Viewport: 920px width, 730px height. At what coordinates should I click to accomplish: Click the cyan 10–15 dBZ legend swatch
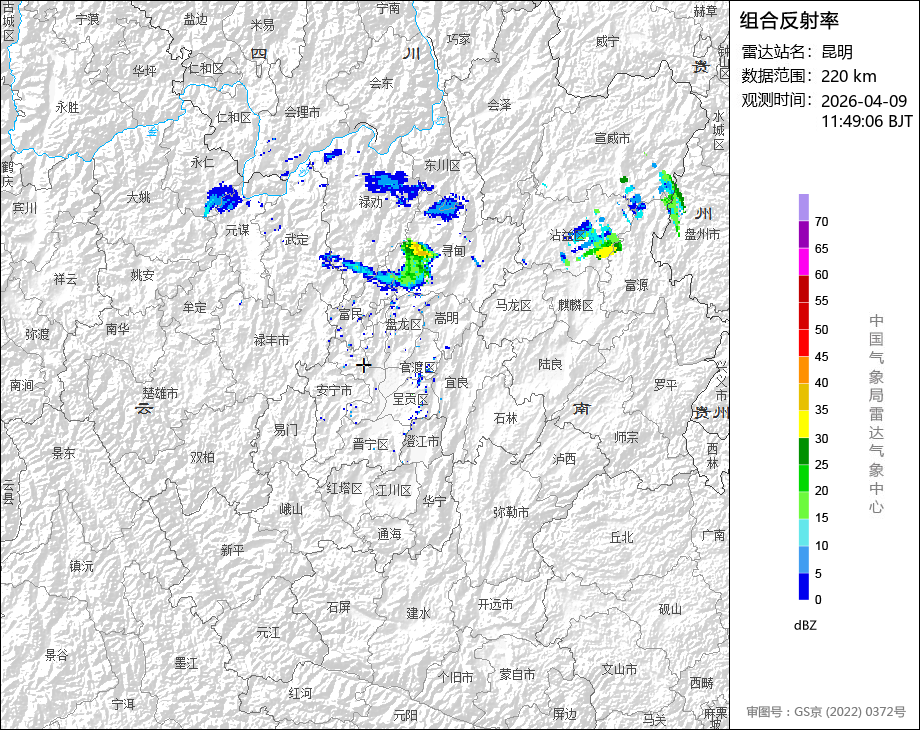[804, 532]
